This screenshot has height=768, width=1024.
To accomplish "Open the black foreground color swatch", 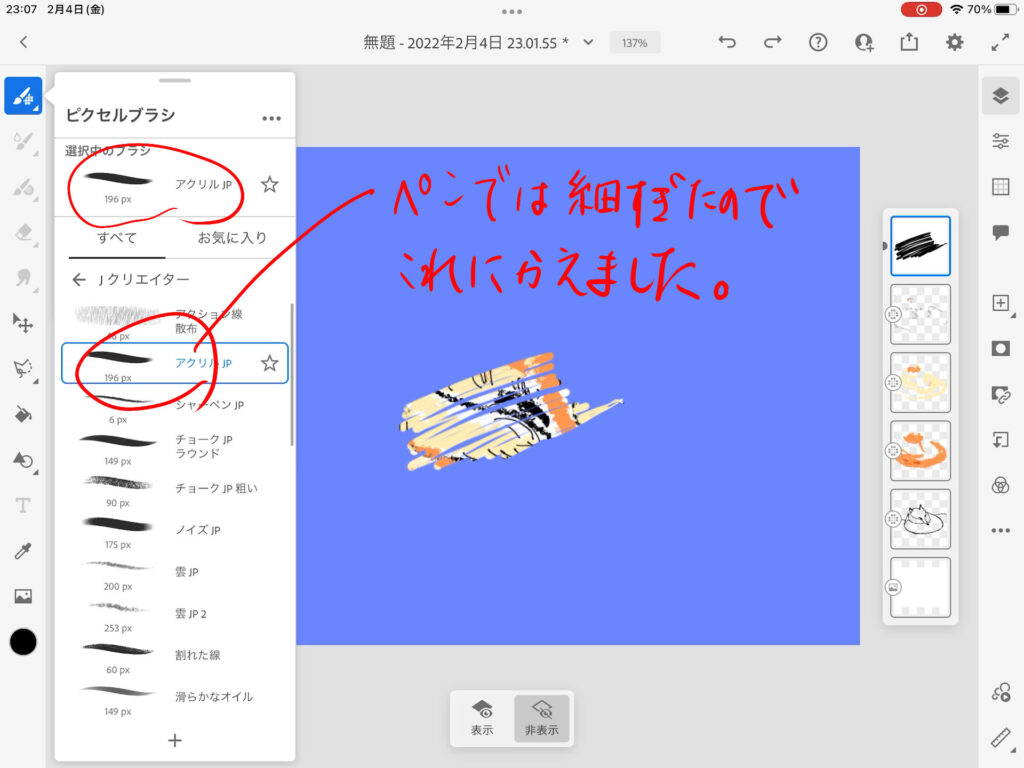I will (23, 642).
